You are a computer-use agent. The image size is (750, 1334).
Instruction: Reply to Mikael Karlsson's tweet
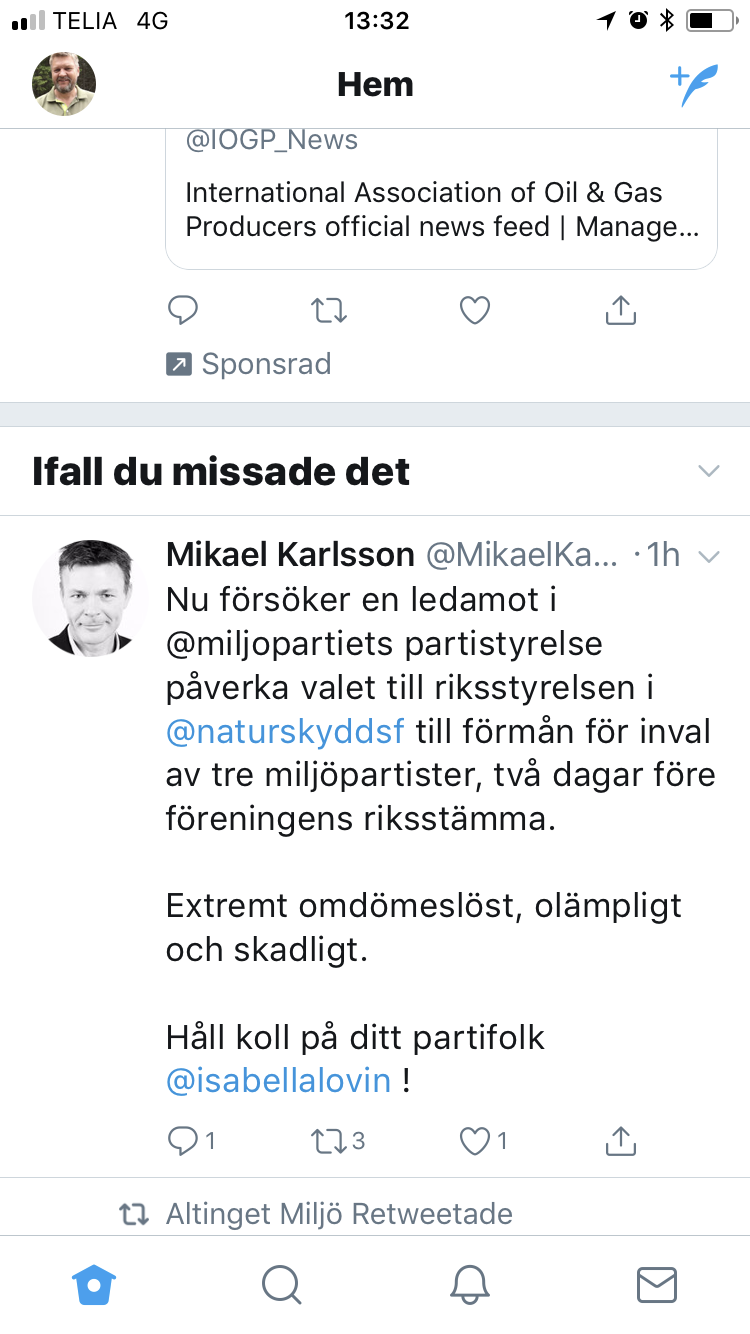191,1140
